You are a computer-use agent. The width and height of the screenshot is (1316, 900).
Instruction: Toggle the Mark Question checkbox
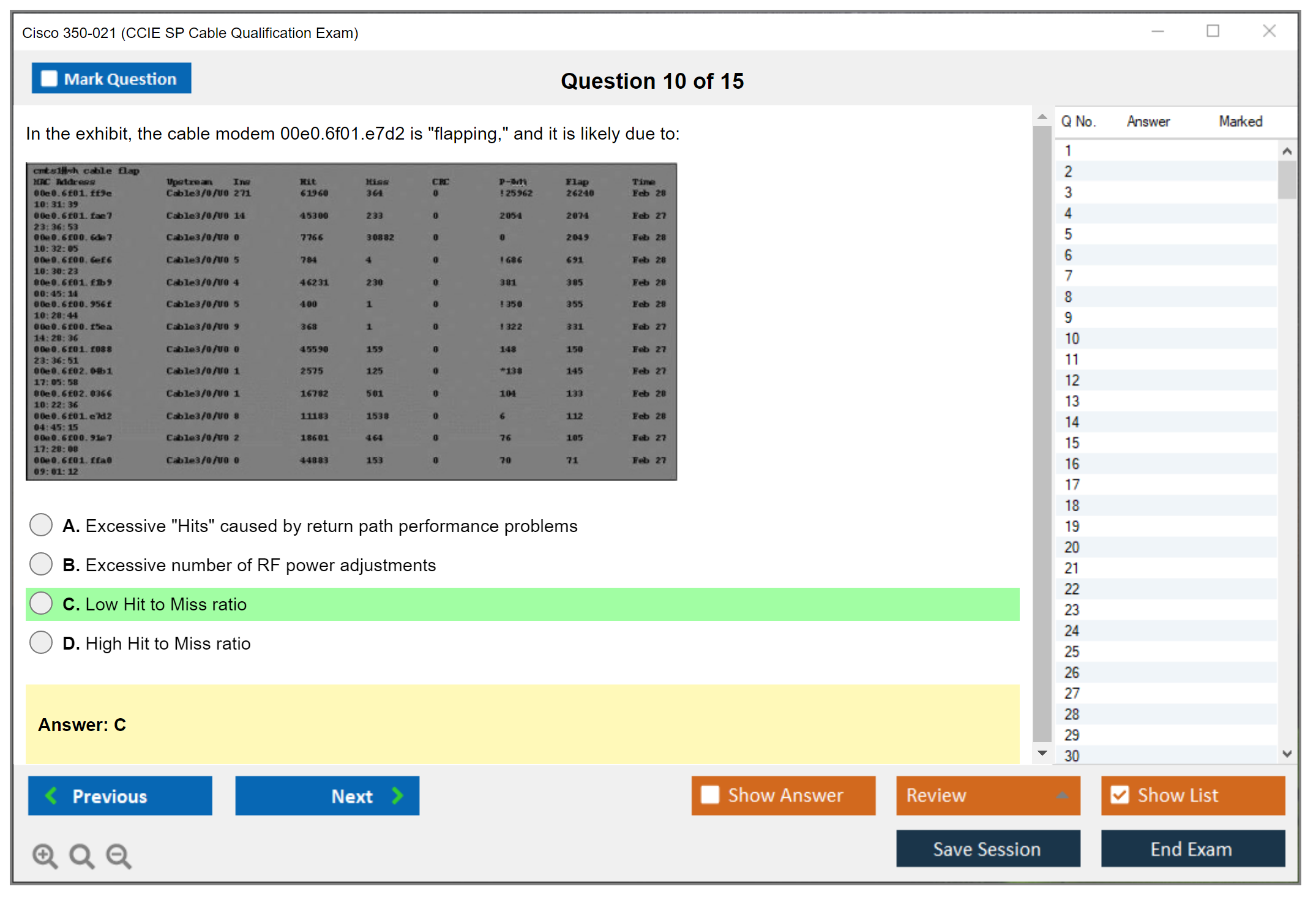[49, 78]
